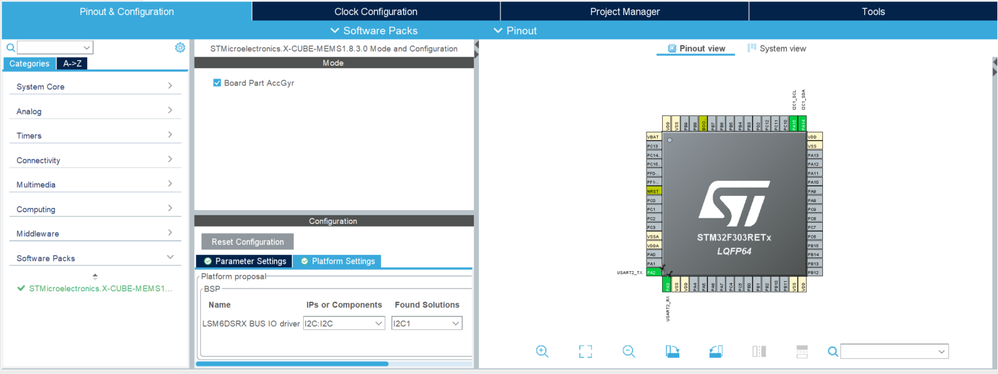Open the Parameter Settings tab

(x=244, y=261)
